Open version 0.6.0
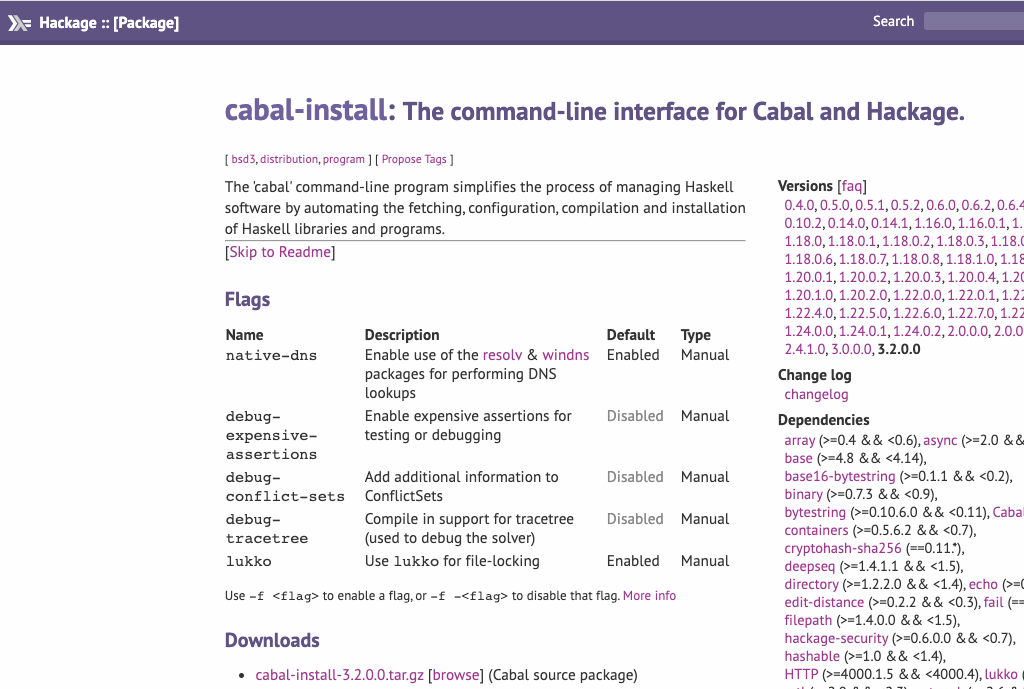The image size is (1024, 689). 940,205
